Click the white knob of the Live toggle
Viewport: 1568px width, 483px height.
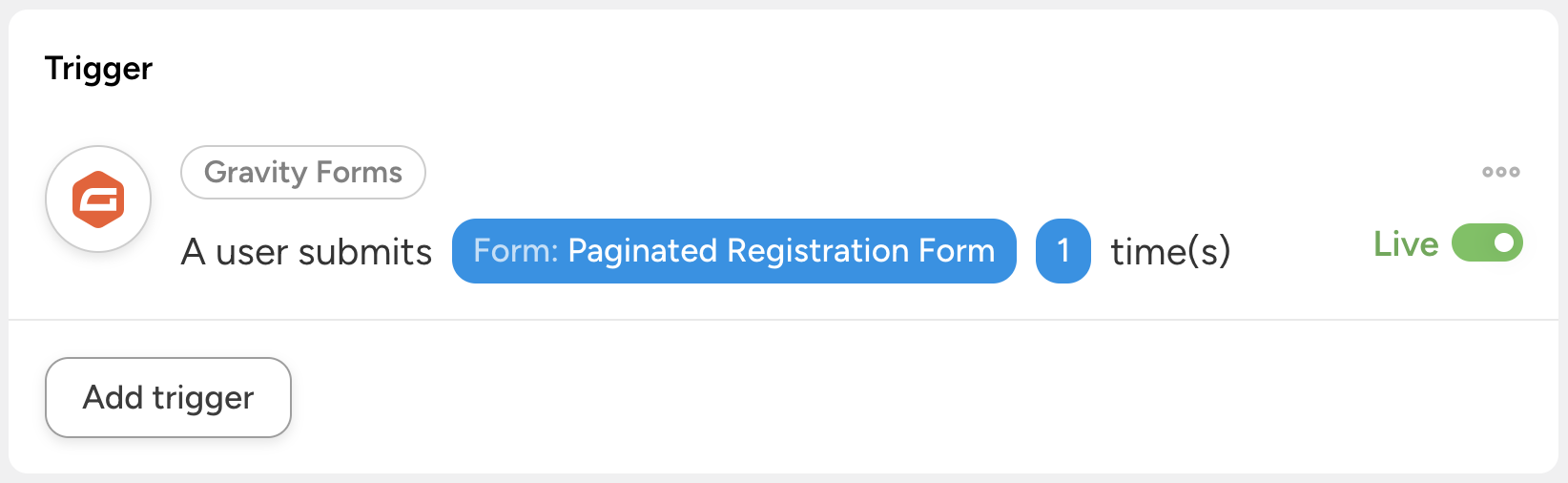[1504, 243]
